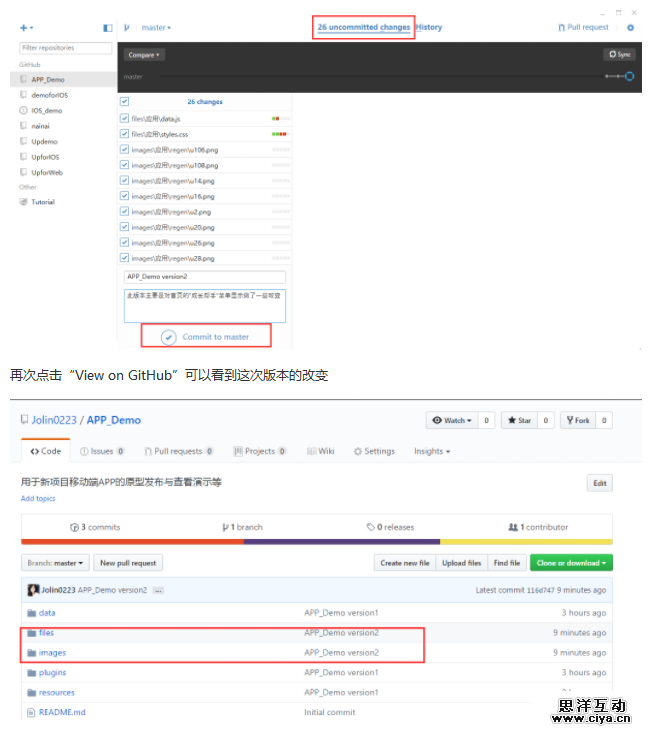Click Create new file button

(x=405, y=563)
